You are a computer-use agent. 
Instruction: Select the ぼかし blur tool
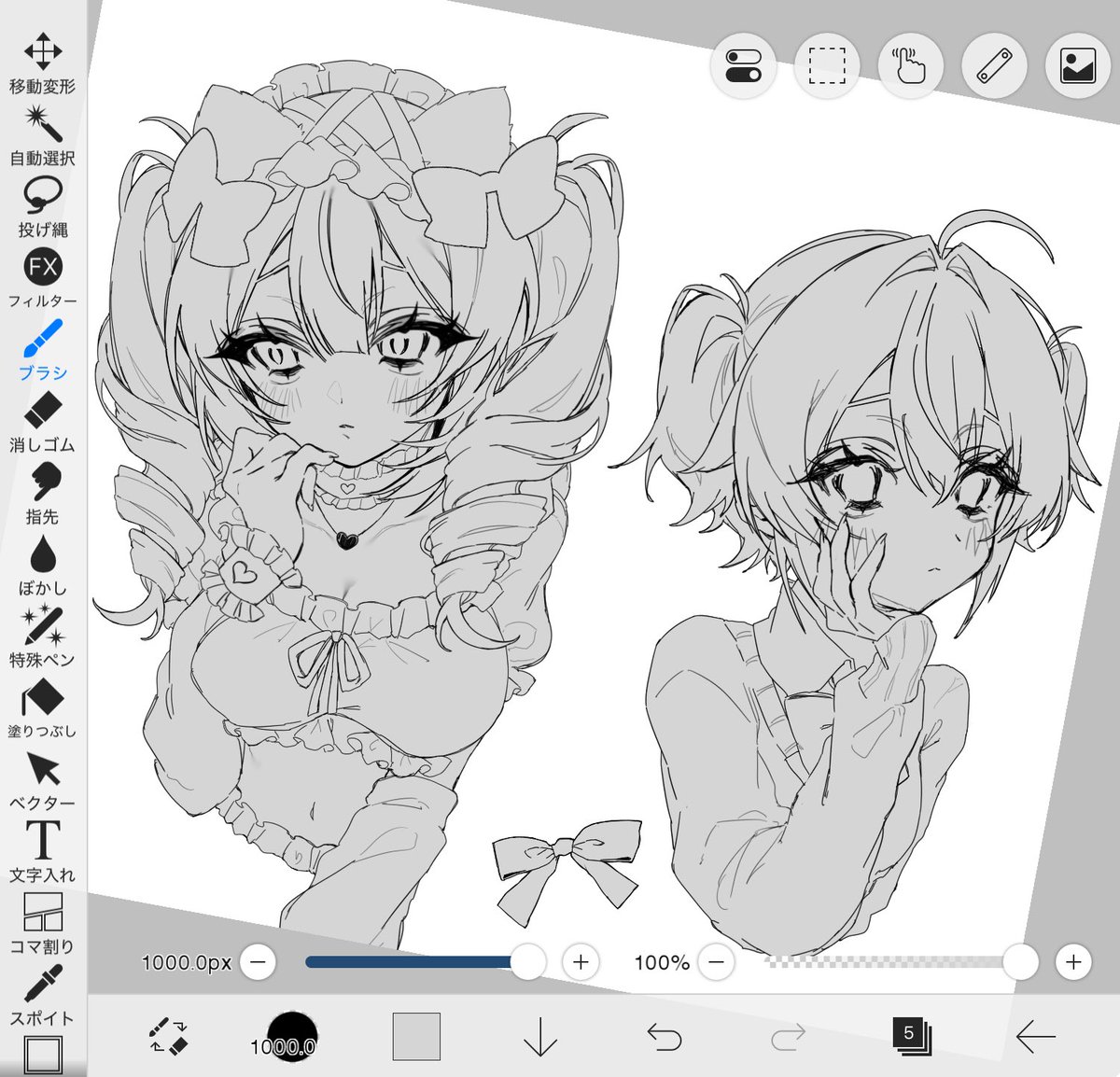[43, 566]
